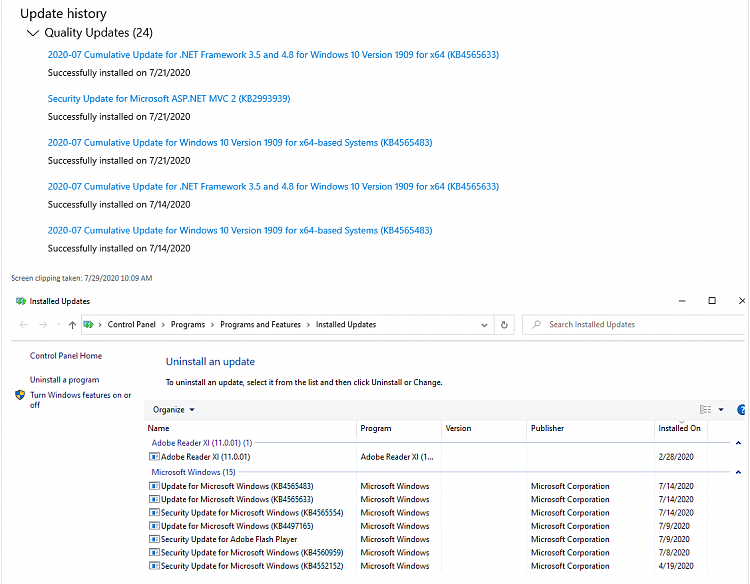This screenshot has width=750, height=584.
Task: Click the change view icon
Action: coord(705,409)
